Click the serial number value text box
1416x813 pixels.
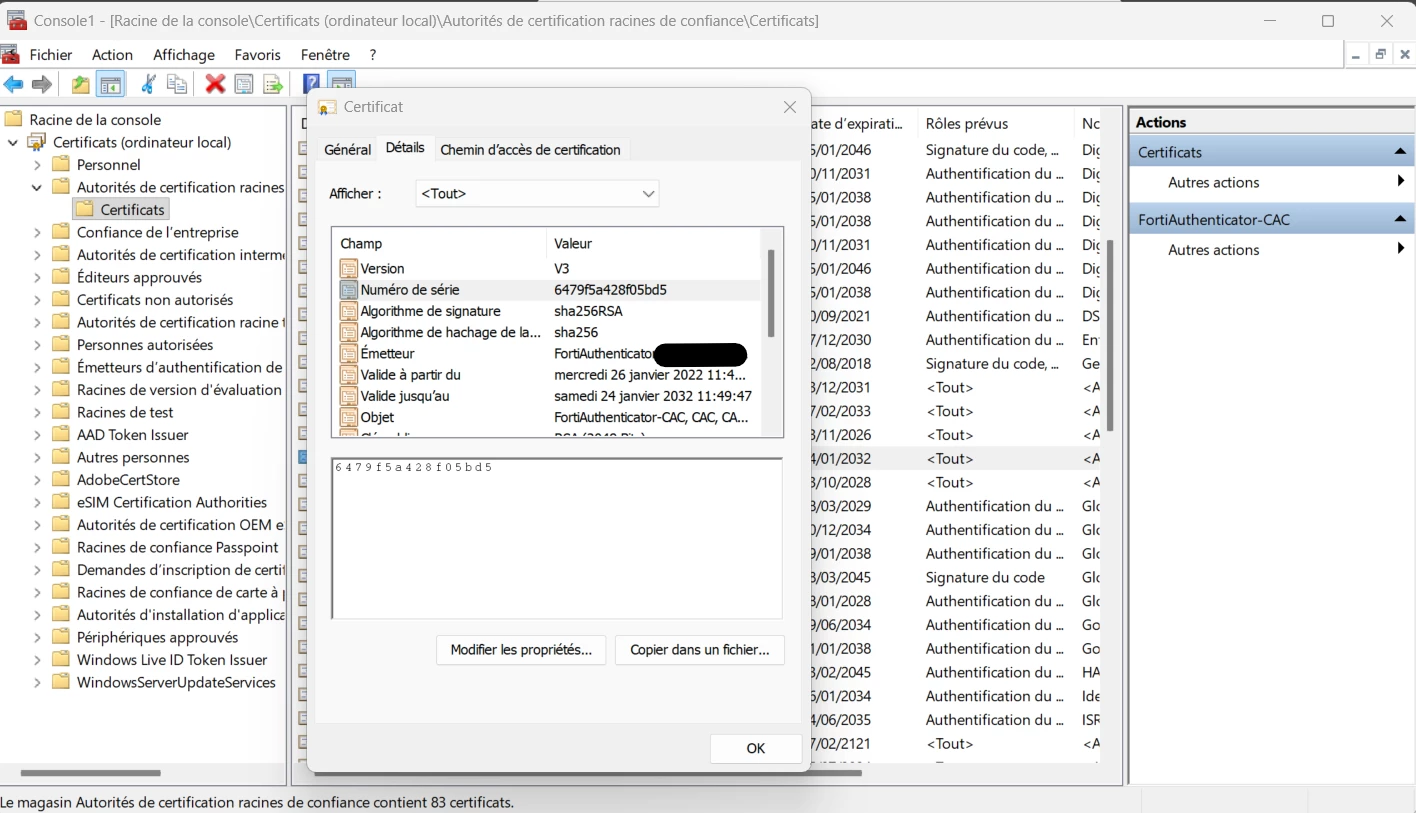point(557,539)
